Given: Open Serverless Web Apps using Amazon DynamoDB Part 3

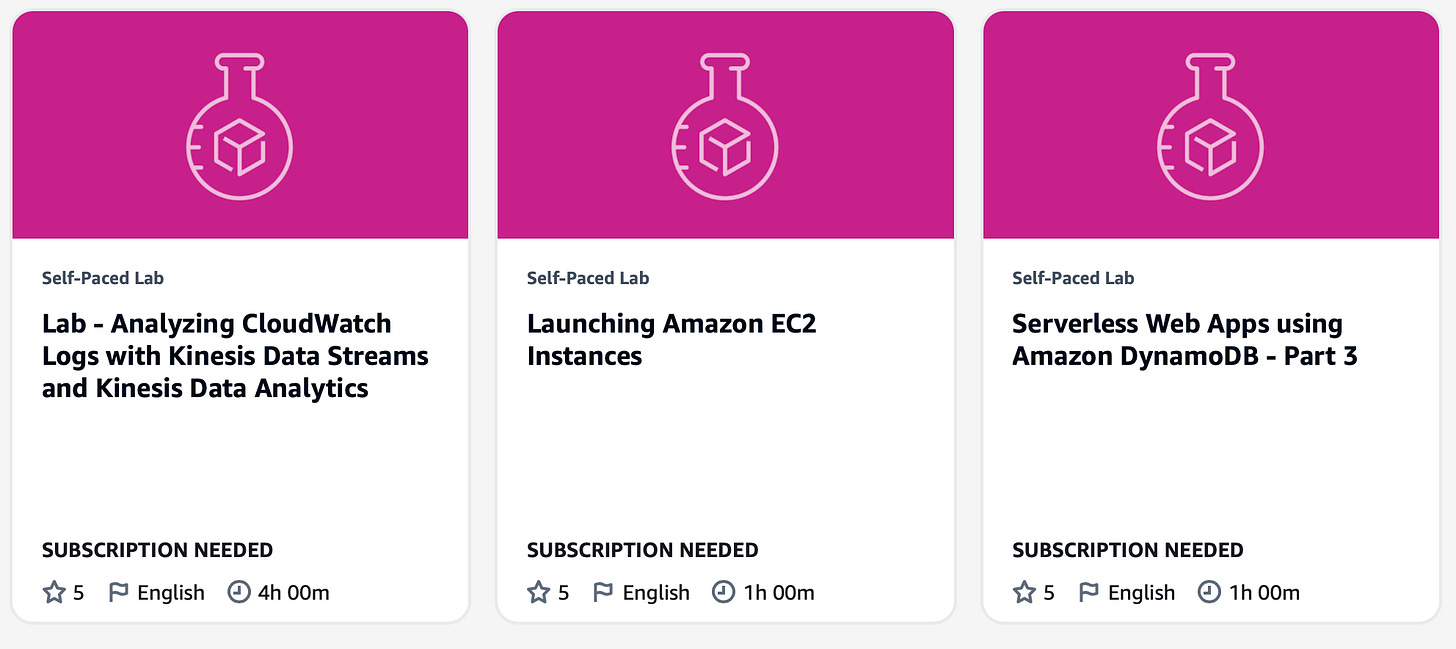Looking at the screenshot, I should (1185, 340).
